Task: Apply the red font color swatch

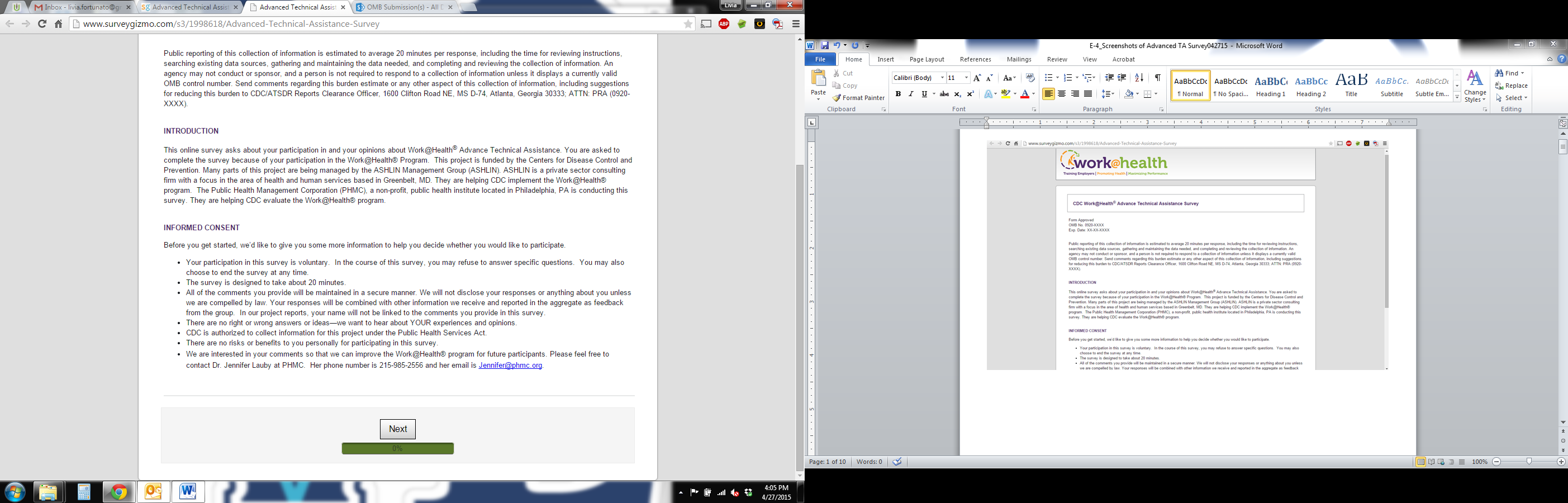Action: [x=1024, y=94]
